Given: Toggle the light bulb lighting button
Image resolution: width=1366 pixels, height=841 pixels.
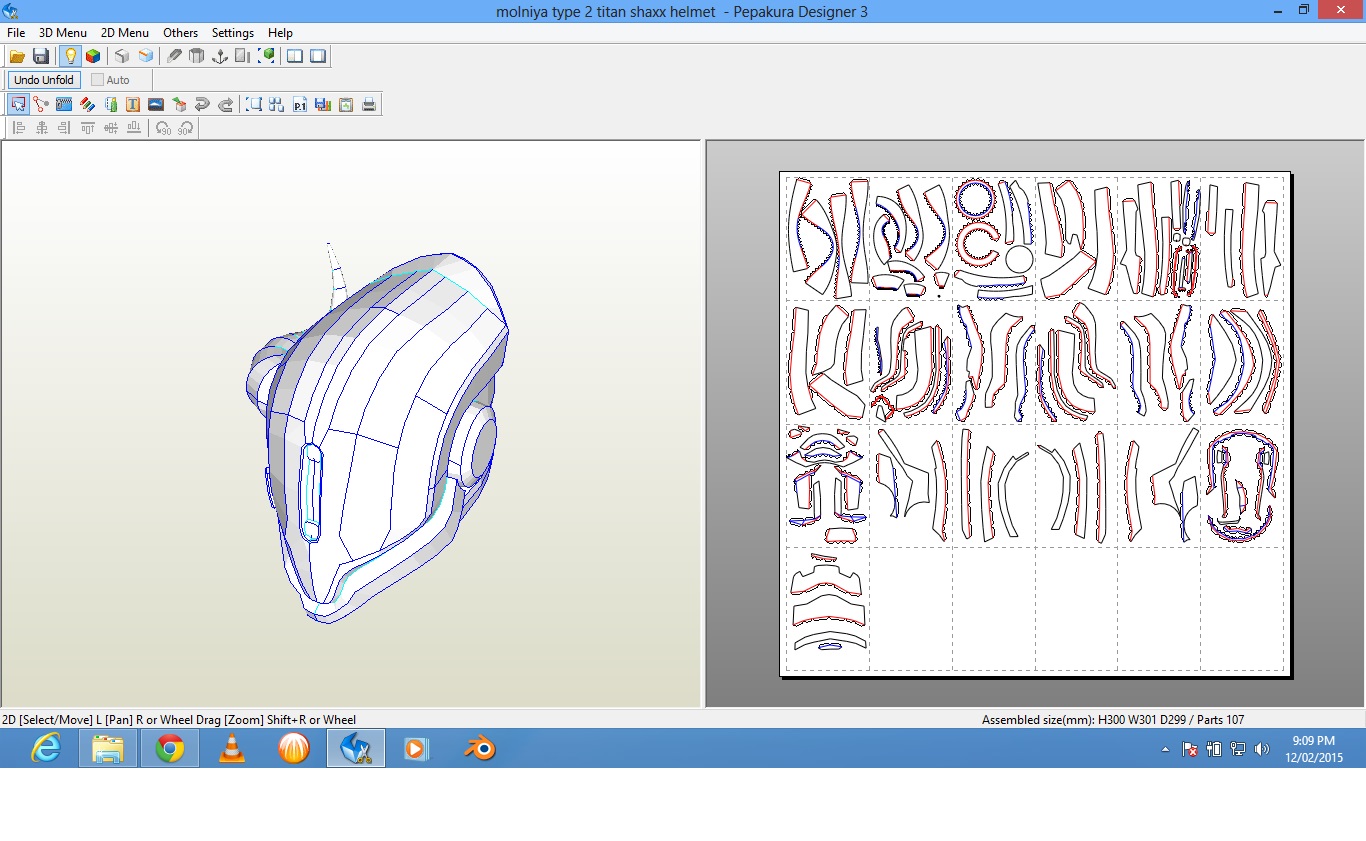Looking at the screenshot, I should coord(70,56).
